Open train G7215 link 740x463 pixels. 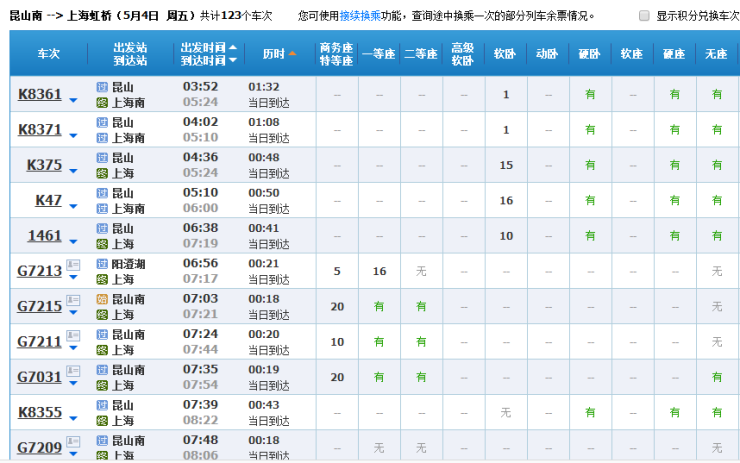point(40,306)
